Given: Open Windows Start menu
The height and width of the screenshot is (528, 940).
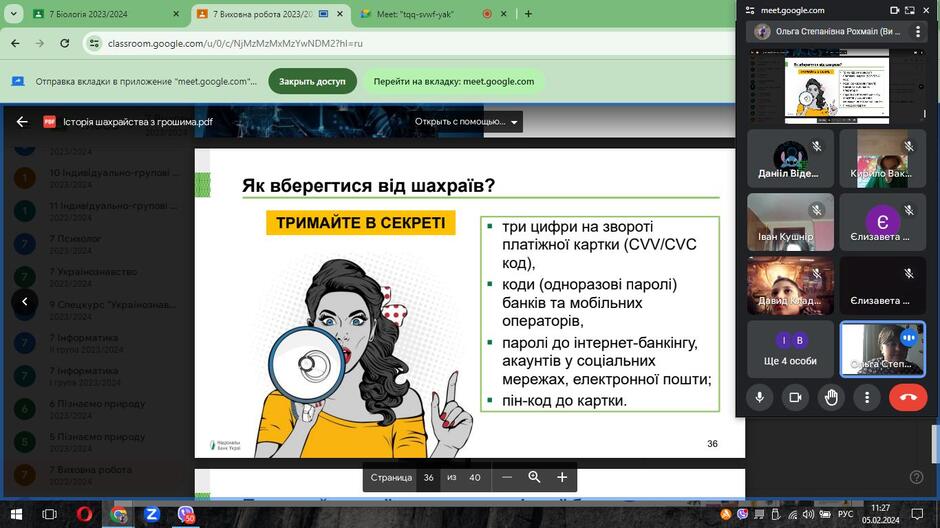Looking at the screenshot, I should pos(17,514).
